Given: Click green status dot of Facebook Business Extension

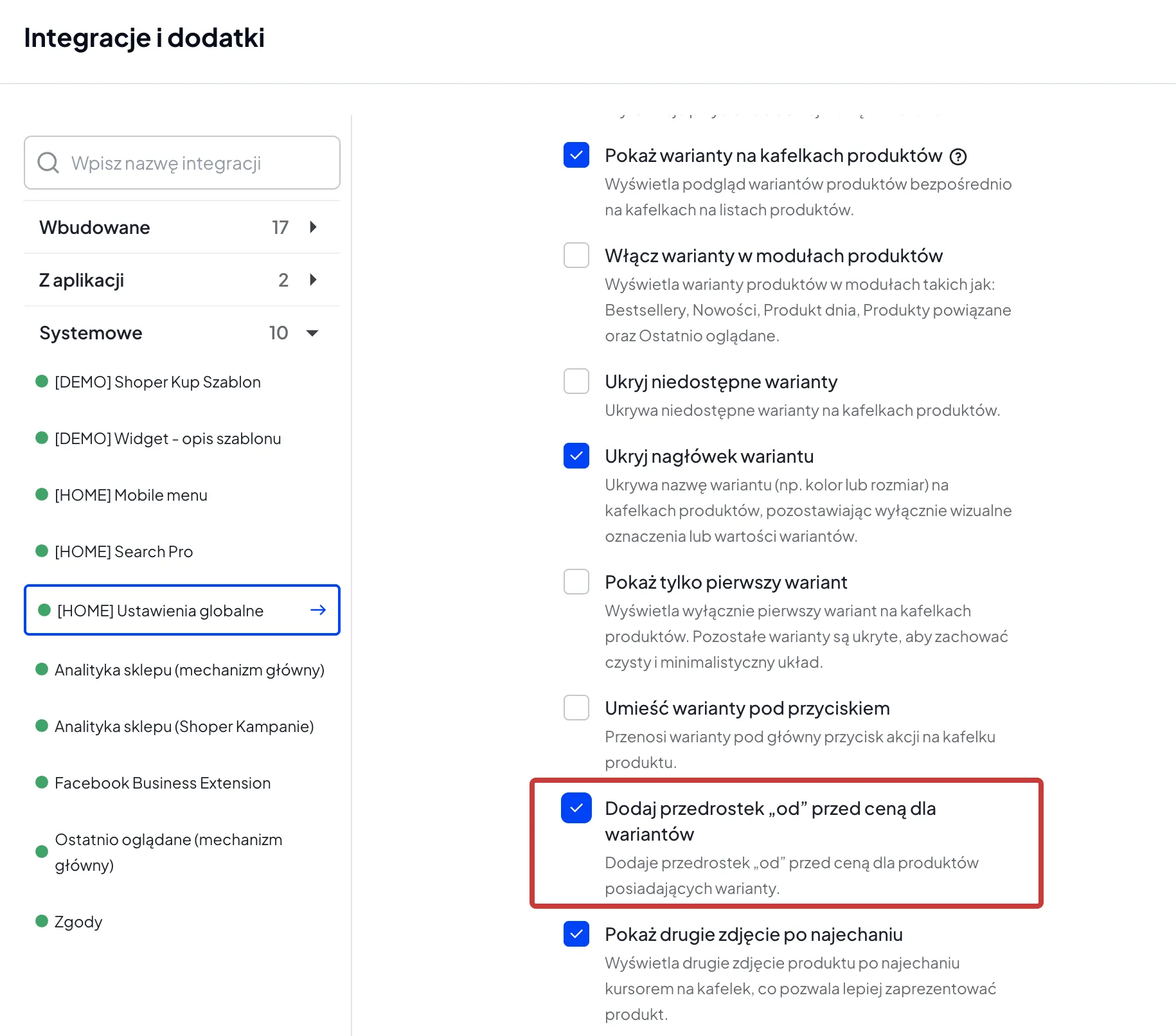Looking at the screenshot, I should 42,782.
